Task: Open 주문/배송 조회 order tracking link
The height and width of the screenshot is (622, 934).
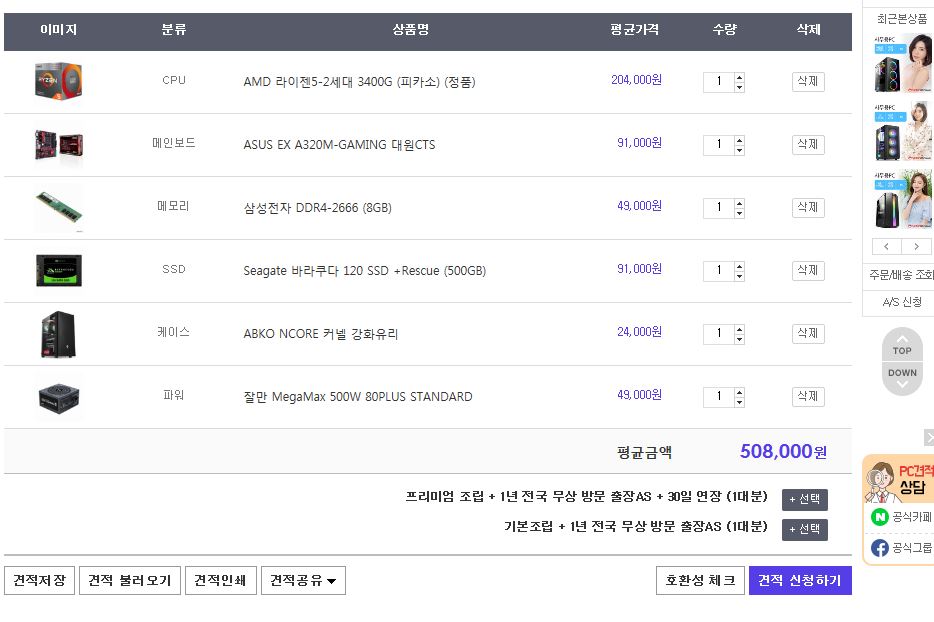Action: pyautogui.click(x=901, y=275)
